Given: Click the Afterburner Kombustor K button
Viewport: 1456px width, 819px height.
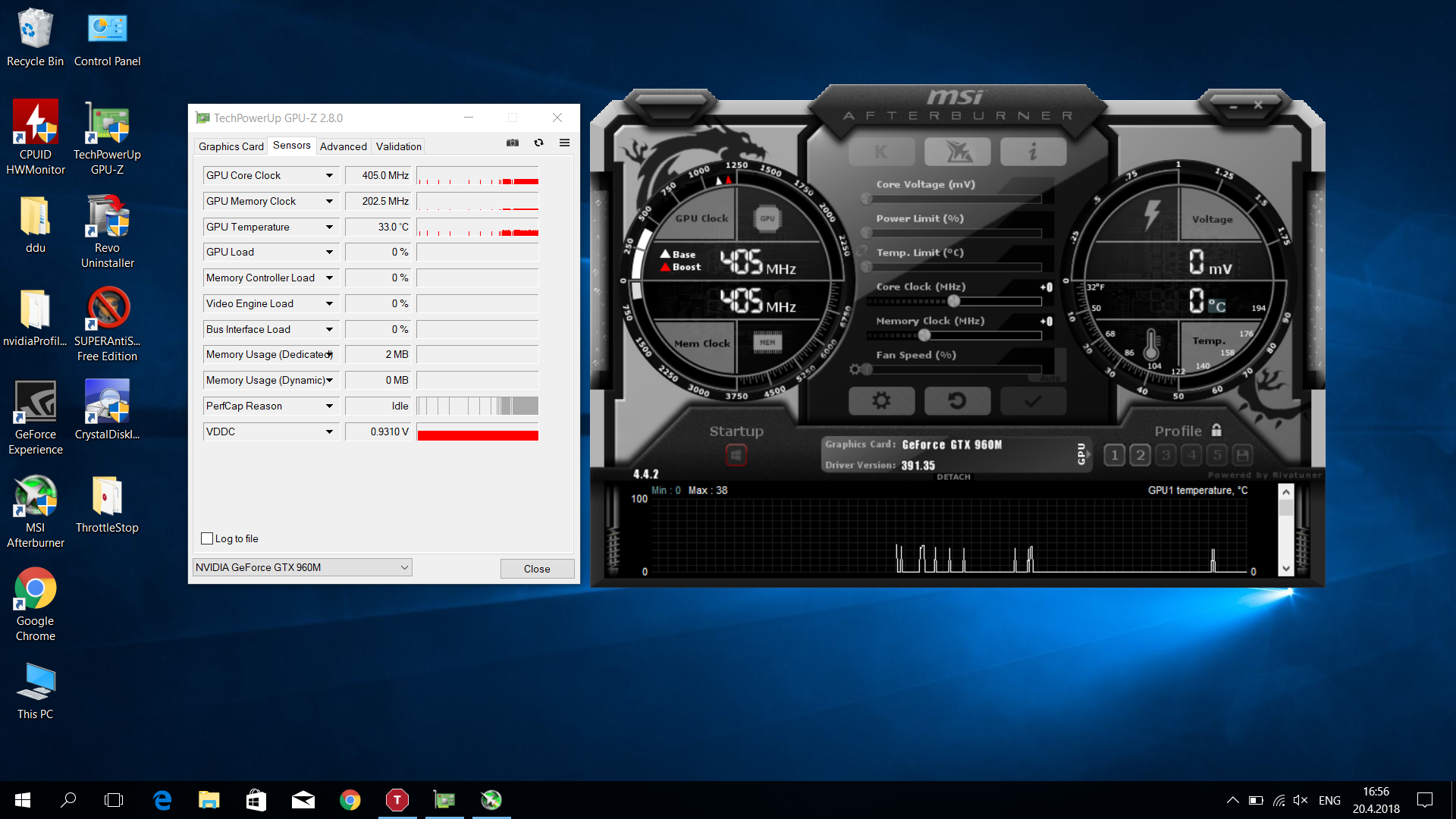Looking at the screenshot, I should pyautogui.click(x=881, y=152).
